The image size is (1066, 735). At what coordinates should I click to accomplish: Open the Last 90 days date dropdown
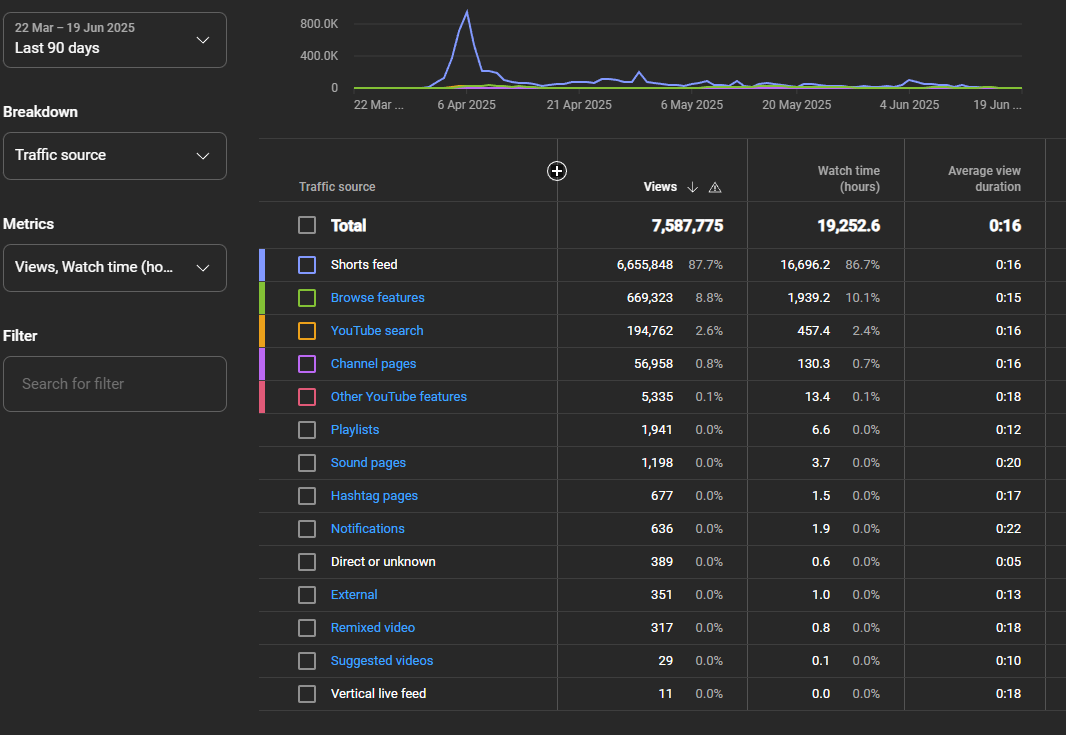(115, 40)
